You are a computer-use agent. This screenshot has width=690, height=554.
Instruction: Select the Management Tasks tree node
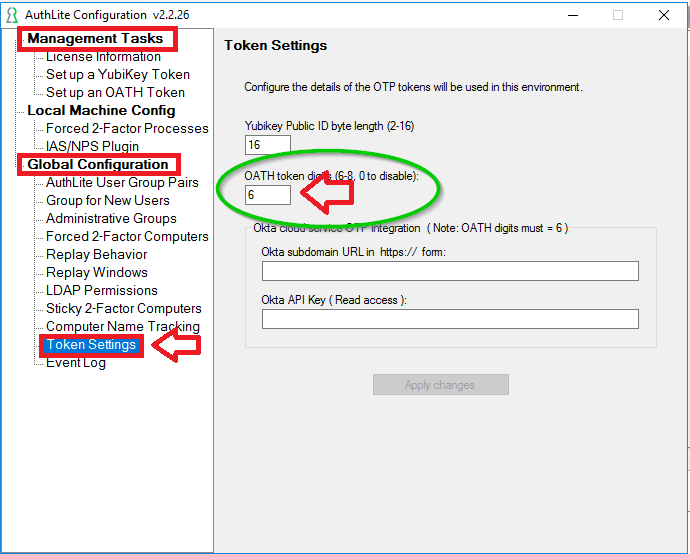coord(95,39)
